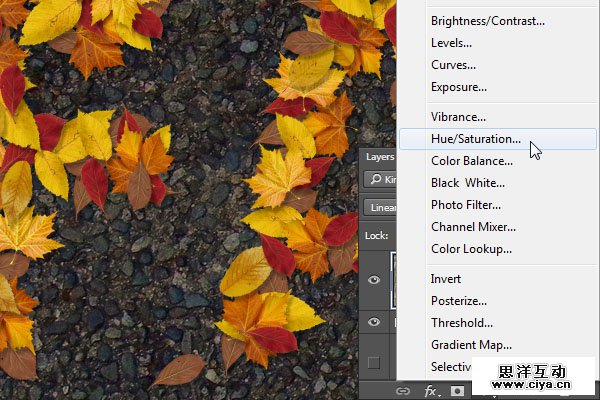
Task: Select Brightness/Contrast adjustment
Action: [x=487, y=21]
